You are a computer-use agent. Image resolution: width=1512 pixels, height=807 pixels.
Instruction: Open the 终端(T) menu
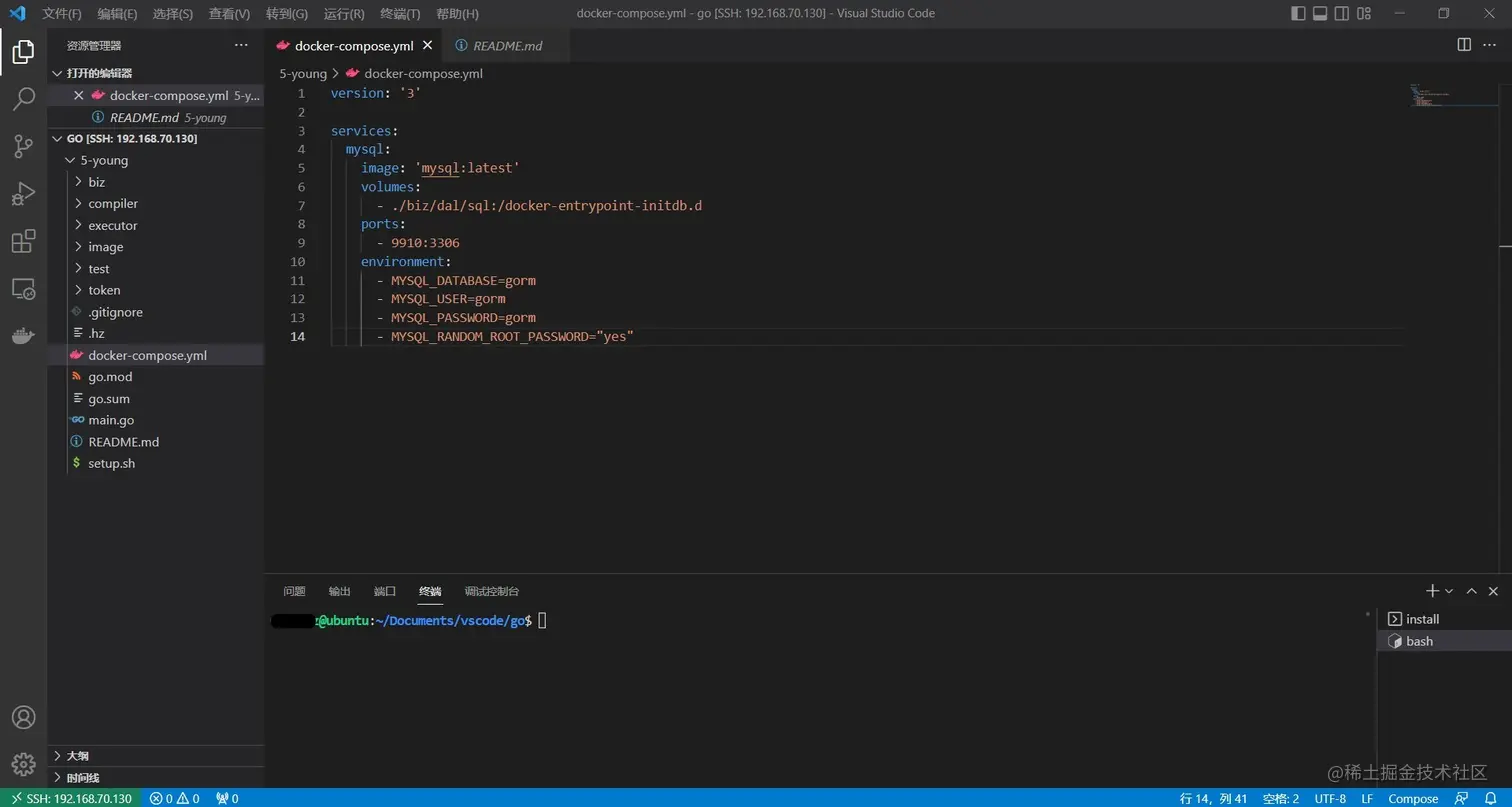coord(400,13)
